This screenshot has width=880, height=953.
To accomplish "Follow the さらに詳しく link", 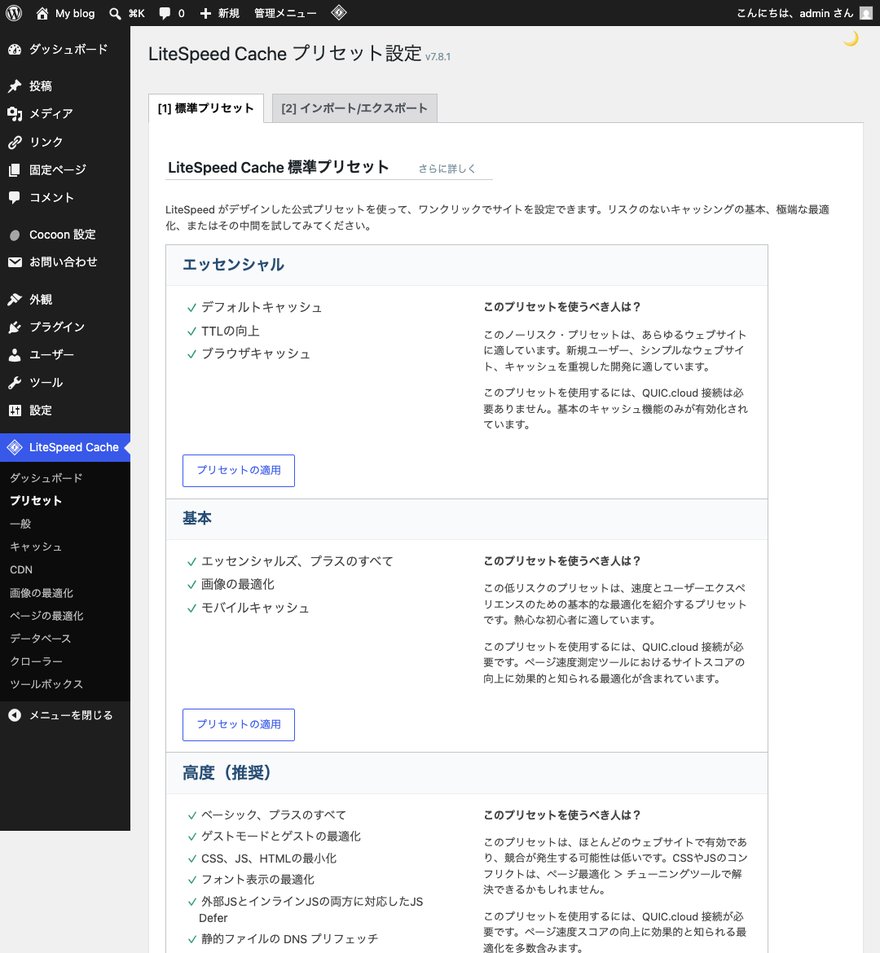I will (x=447, y=168).
